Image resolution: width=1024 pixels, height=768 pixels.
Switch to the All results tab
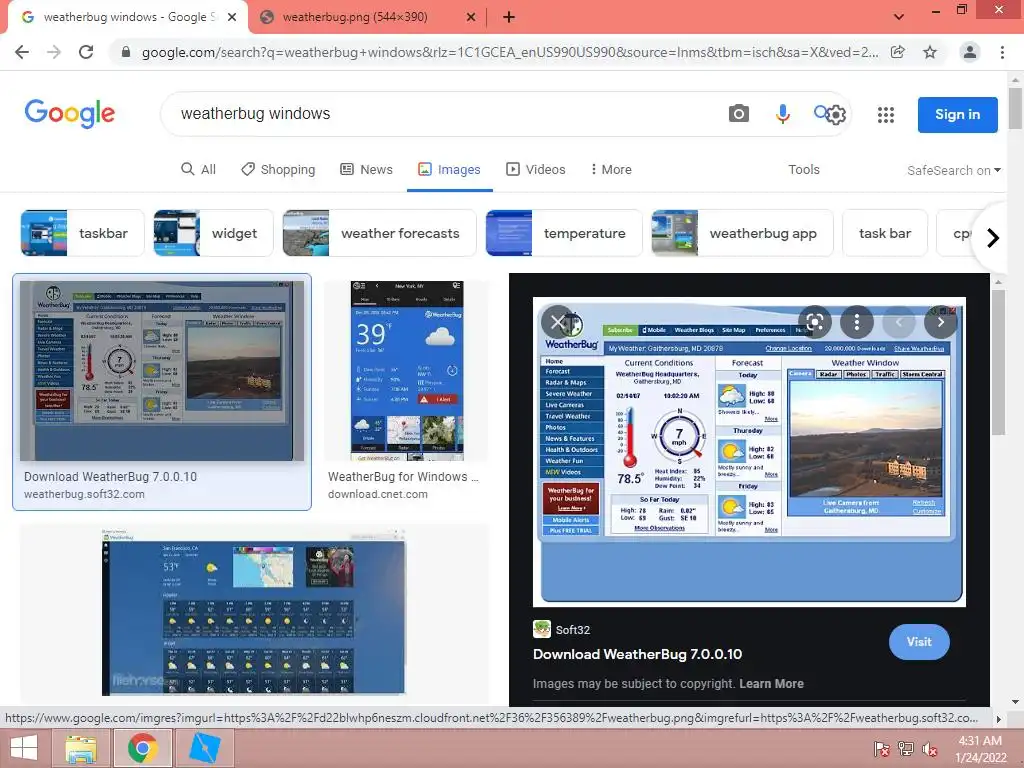[199, 169]
